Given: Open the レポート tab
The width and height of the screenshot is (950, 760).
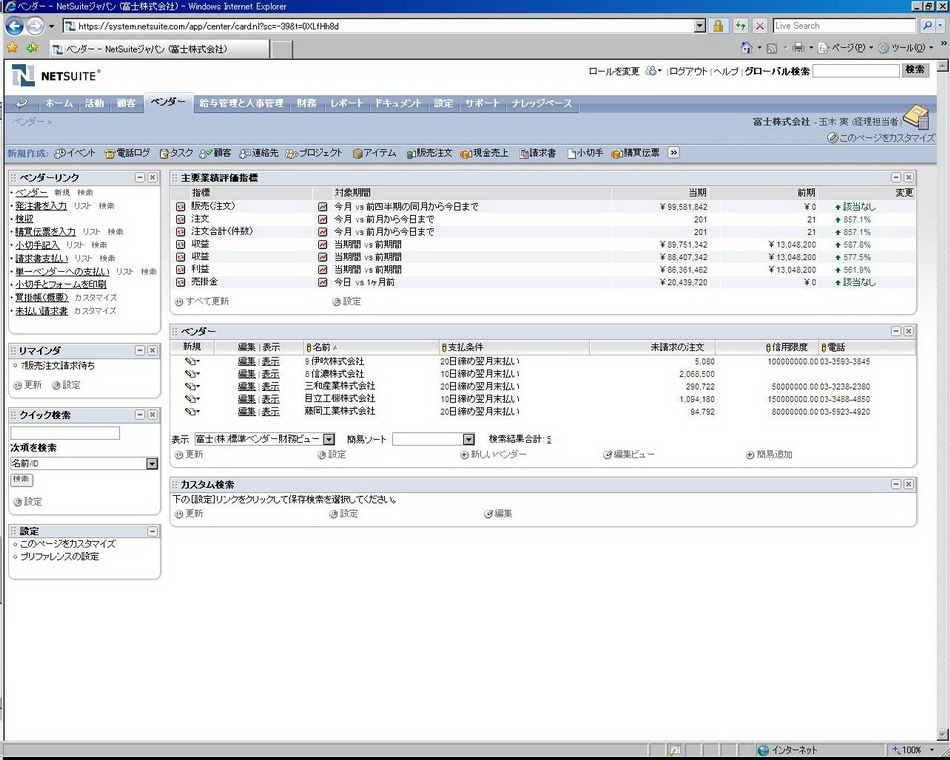Looking at the screenshot, I should 346,104.
